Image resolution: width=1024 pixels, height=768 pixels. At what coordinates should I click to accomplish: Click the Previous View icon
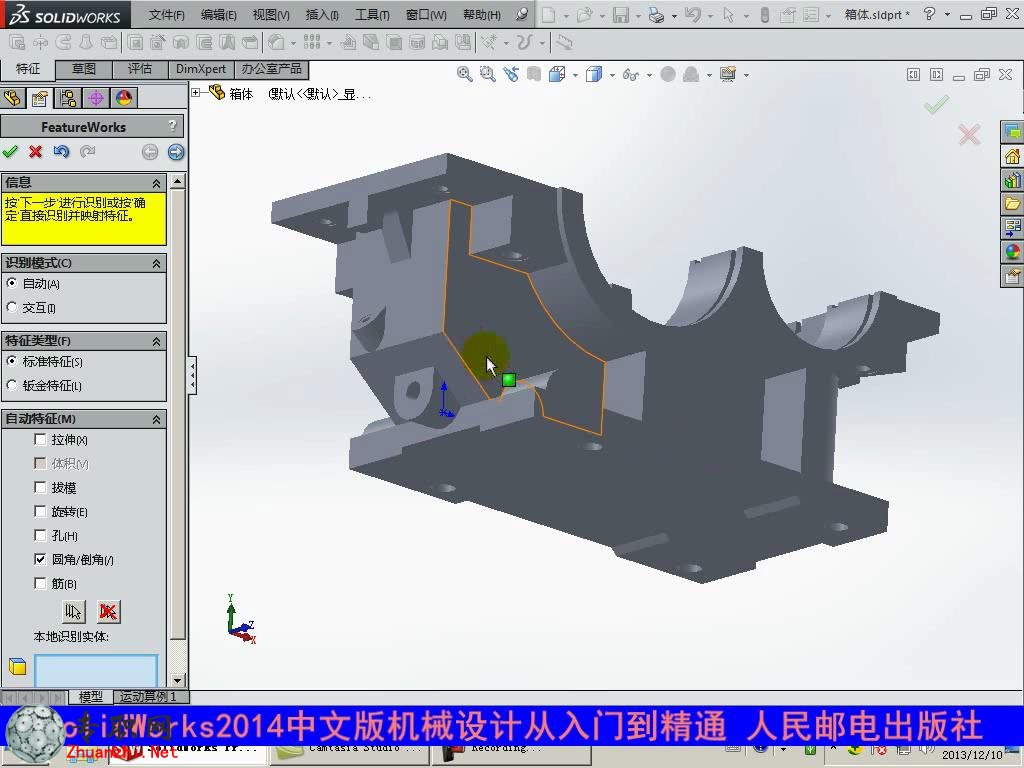click(511, 74)
